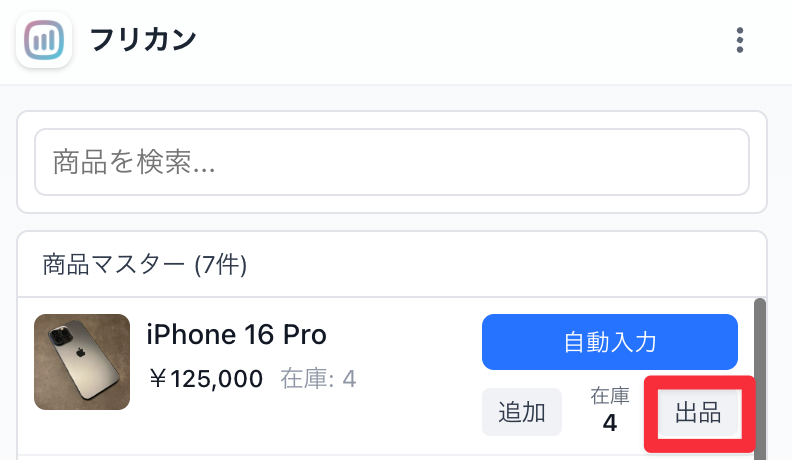Click the ￥125,000 price text
Screen dimensions: 796x460
205,379
